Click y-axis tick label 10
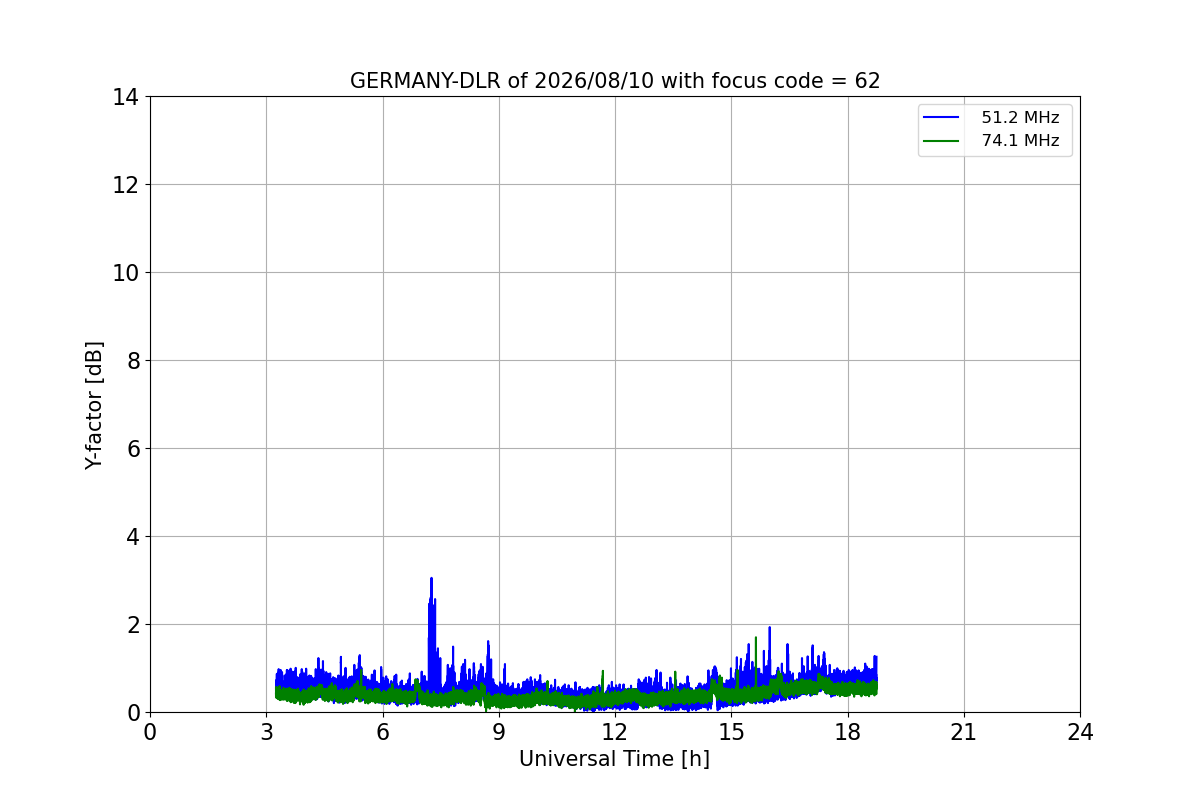 pos(125,273)
